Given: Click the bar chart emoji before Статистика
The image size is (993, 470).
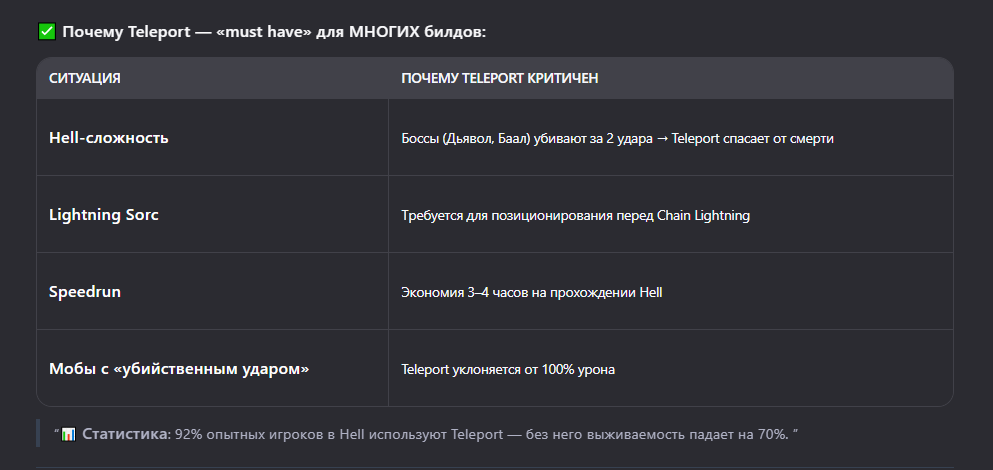Looking at the screenshot, I should pos(68,435).
